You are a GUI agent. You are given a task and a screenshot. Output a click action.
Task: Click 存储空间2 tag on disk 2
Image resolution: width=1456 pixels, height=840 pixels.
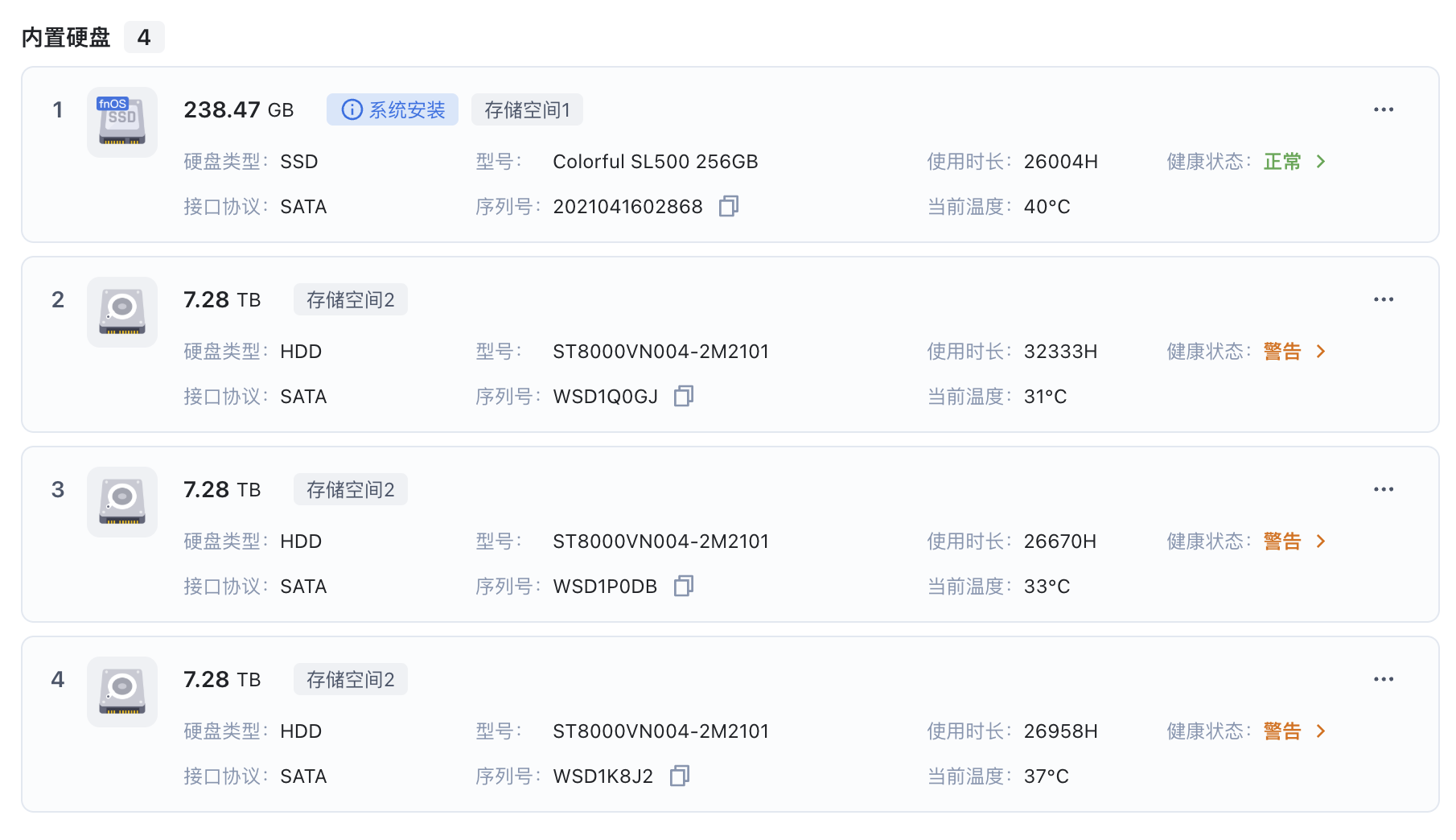(x=351, y=299)
